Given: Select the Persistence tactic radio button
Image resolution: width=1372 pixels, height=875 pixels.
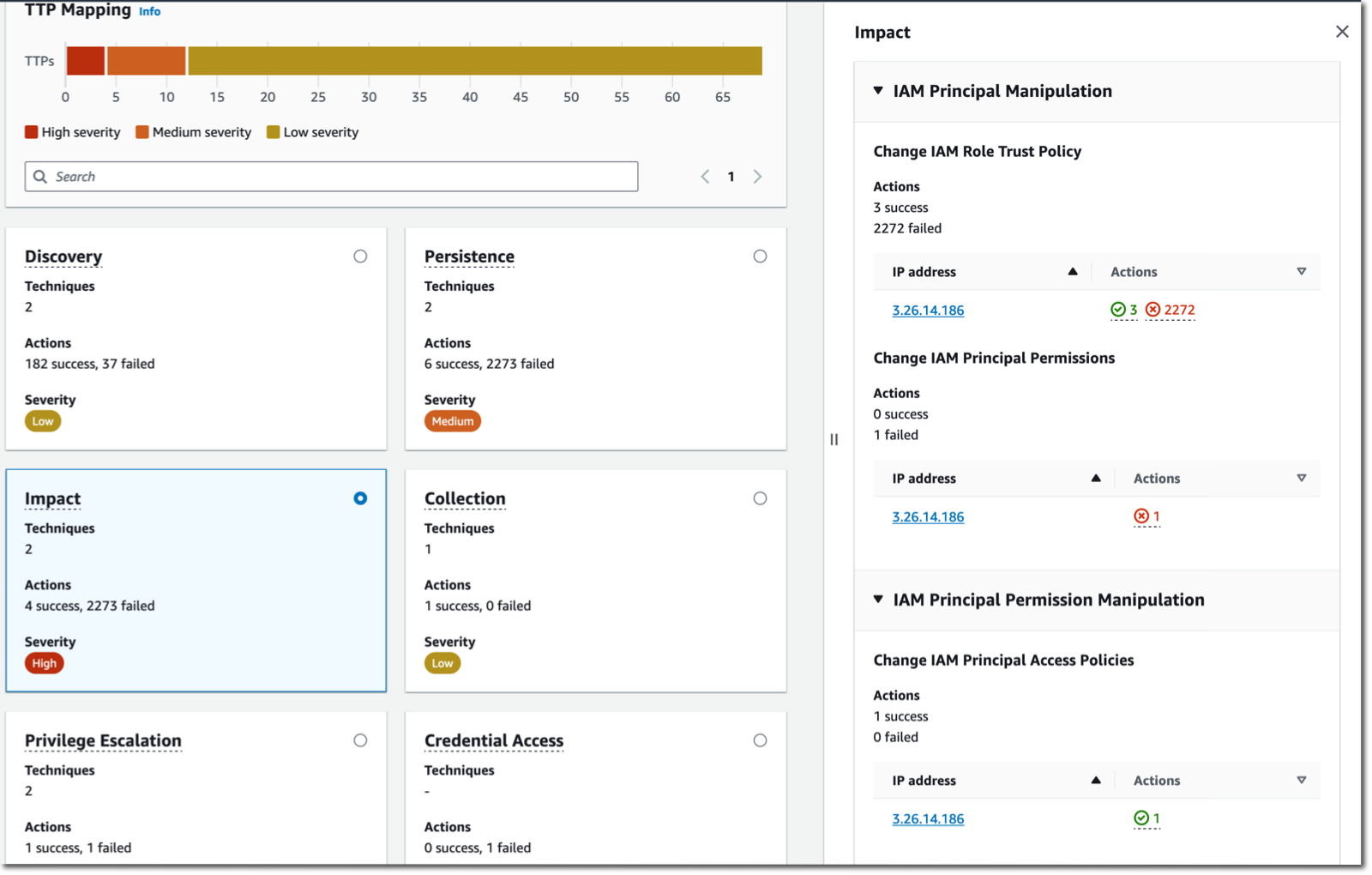Looking at the screenshot, I should coord(760,256).
